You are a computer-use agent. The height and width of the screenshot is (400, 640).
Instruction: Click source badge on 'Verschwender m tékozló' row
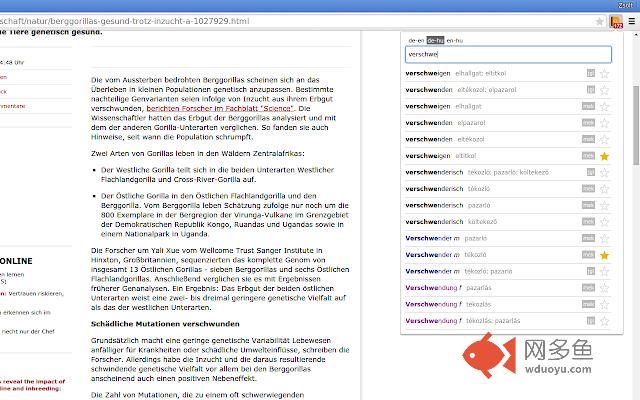click(x=588, y=255)
